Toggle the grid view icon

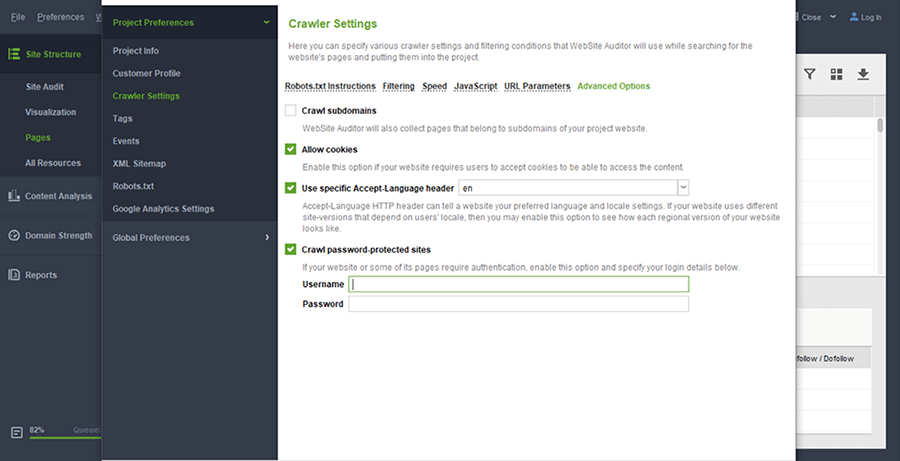click(836, 74)
